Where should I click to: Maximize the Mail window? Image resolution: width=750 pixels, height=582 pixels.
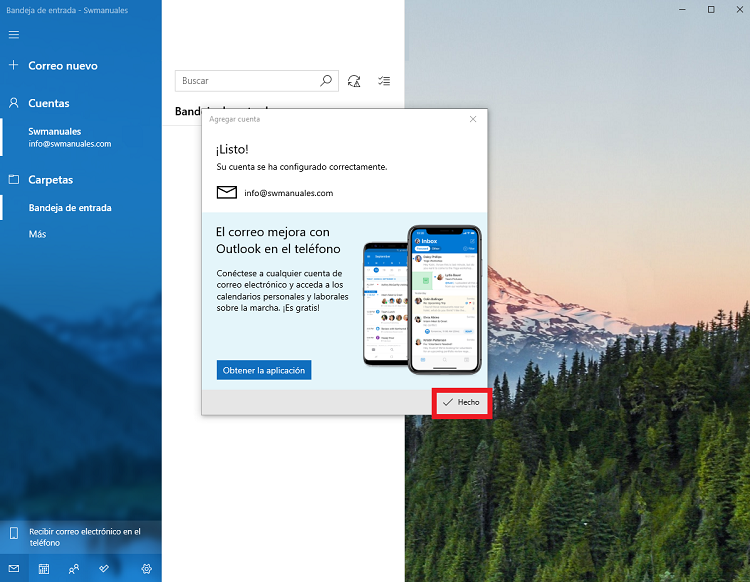tap(711, 10)
